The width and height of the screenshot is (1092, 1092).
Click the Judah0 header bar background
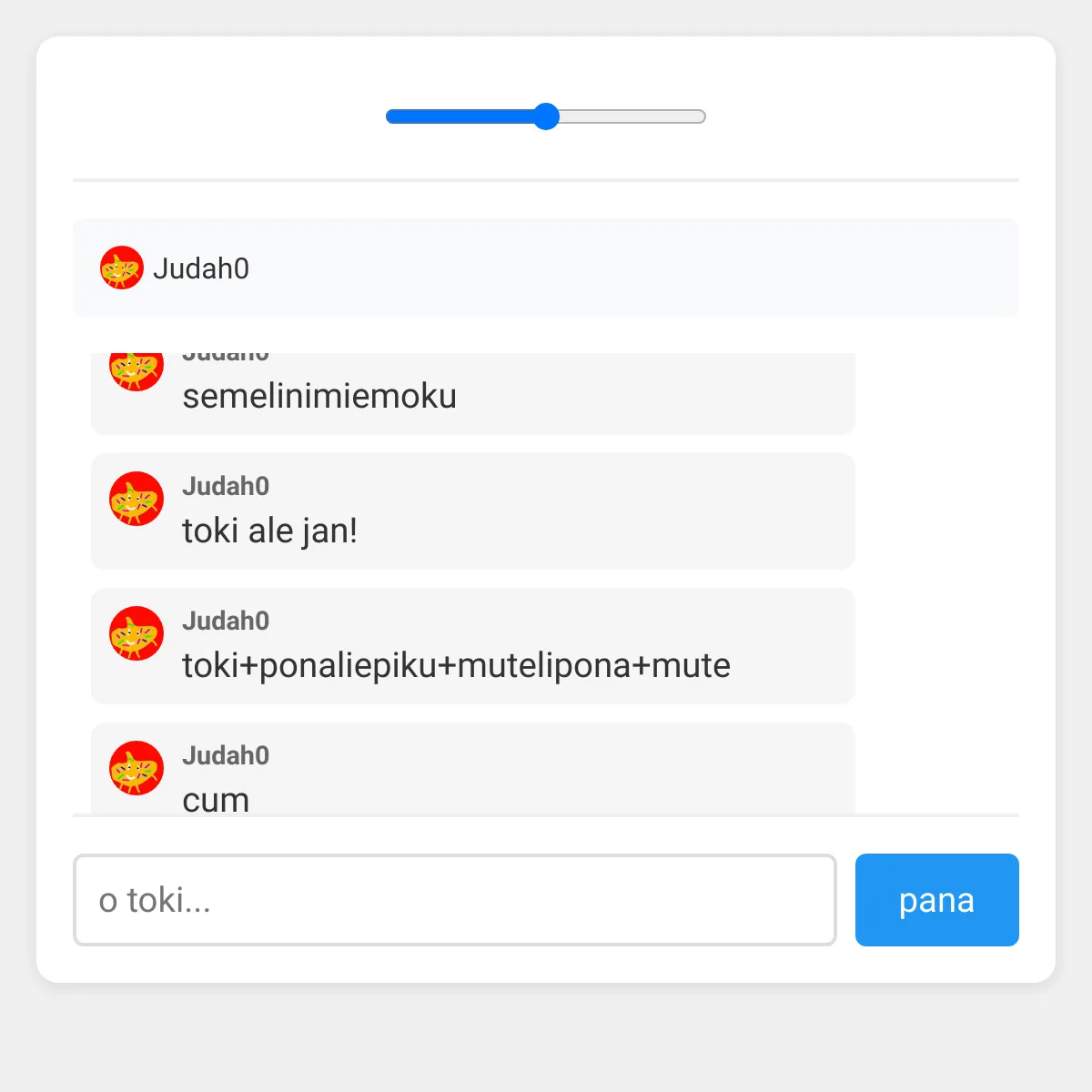tap(546, 268)
